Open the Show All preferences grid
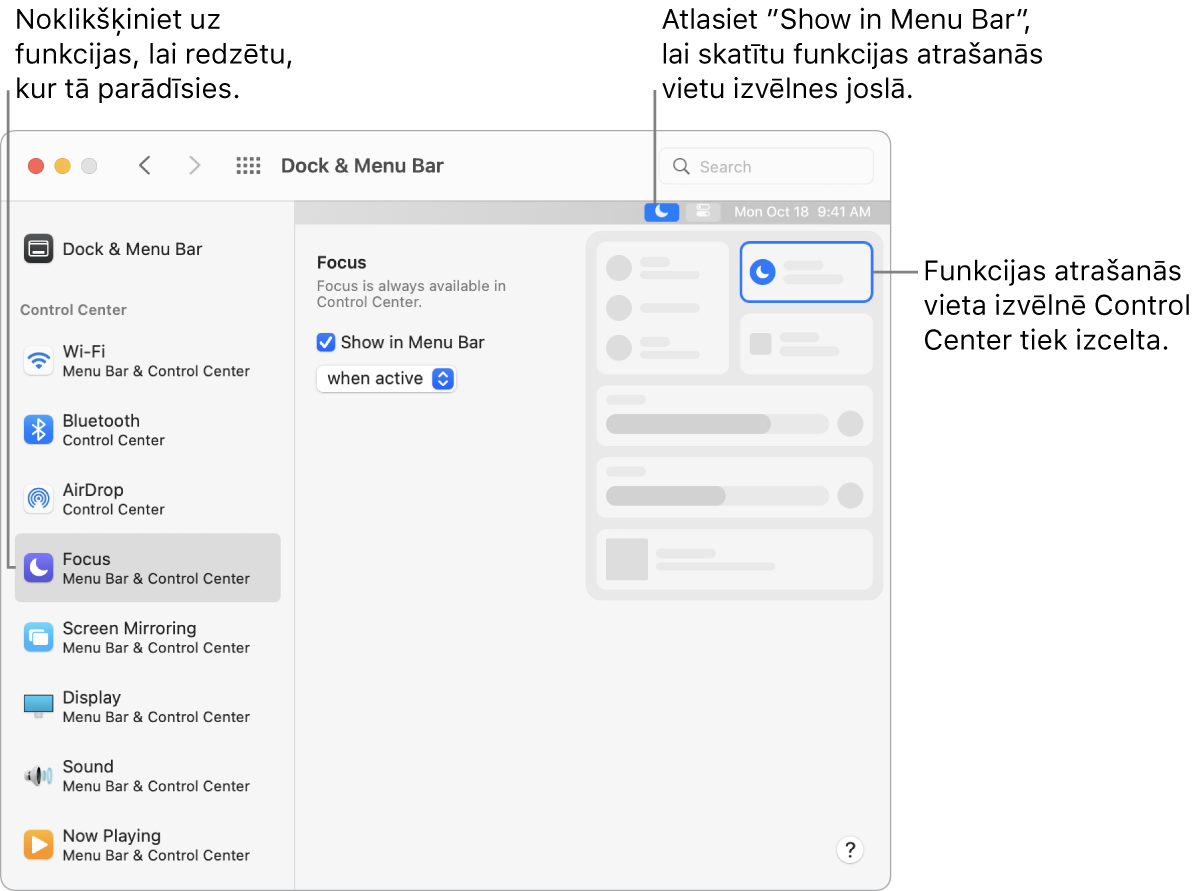1200x891 pixels. [x=248, y=165]
